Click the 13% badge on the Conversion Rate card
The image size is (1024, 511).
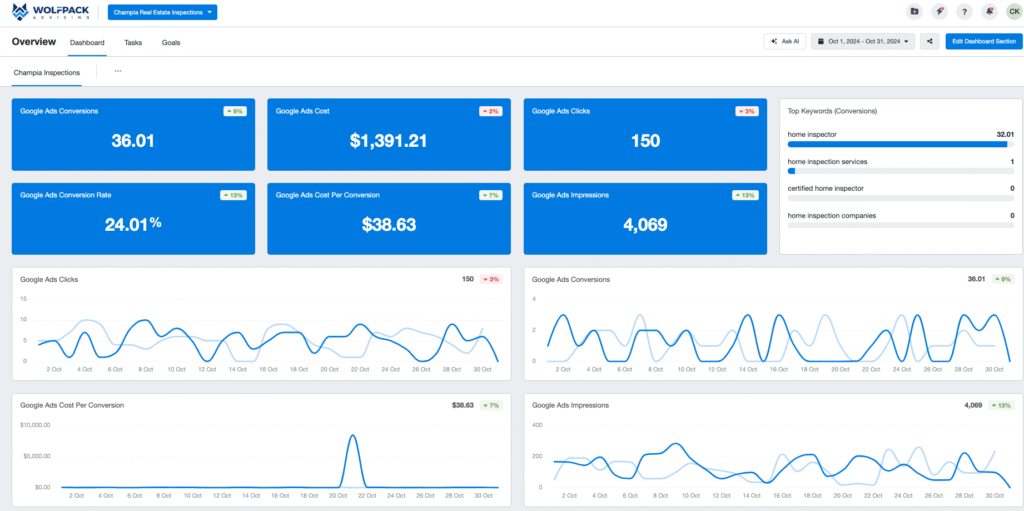click(x=233, y=195)
